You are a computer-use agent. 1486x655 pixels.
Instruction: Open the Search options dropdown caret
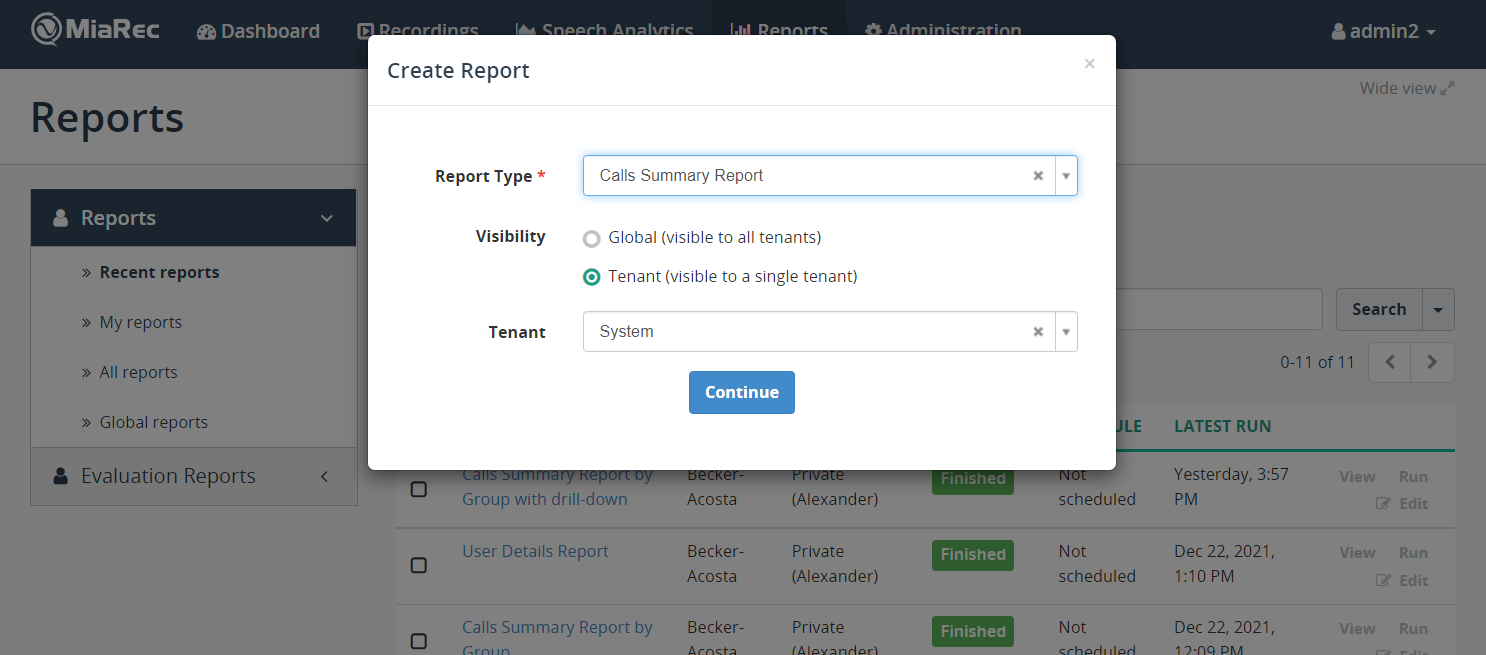pyautogui.click(x=1438, y=309)
